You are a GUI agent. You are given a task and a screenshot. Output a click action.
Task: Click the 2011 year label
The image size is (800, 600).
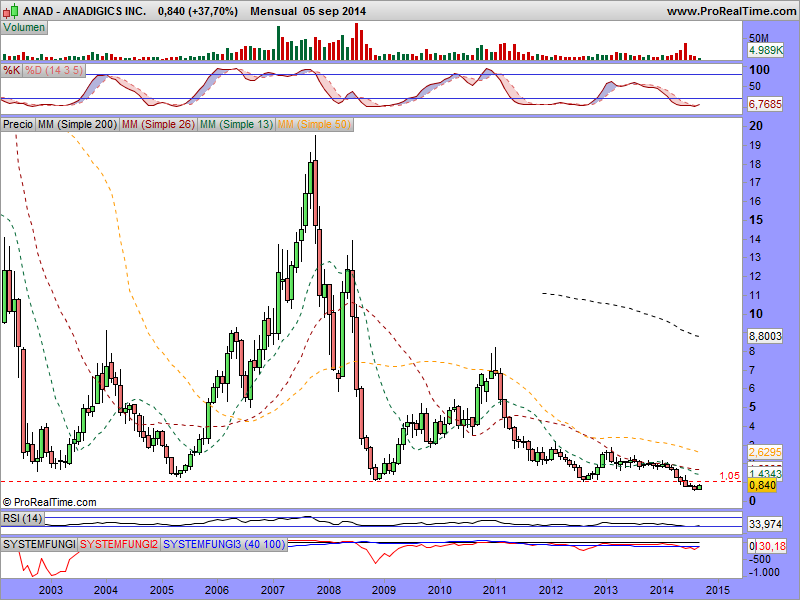[495, 590]
